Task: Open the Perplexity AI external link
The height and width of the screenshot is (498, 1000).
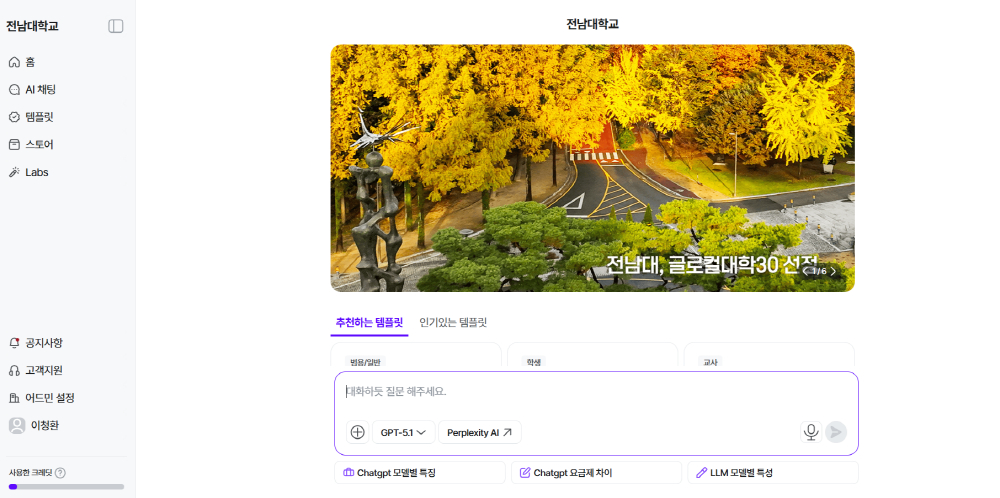Action: coord(479,432)
